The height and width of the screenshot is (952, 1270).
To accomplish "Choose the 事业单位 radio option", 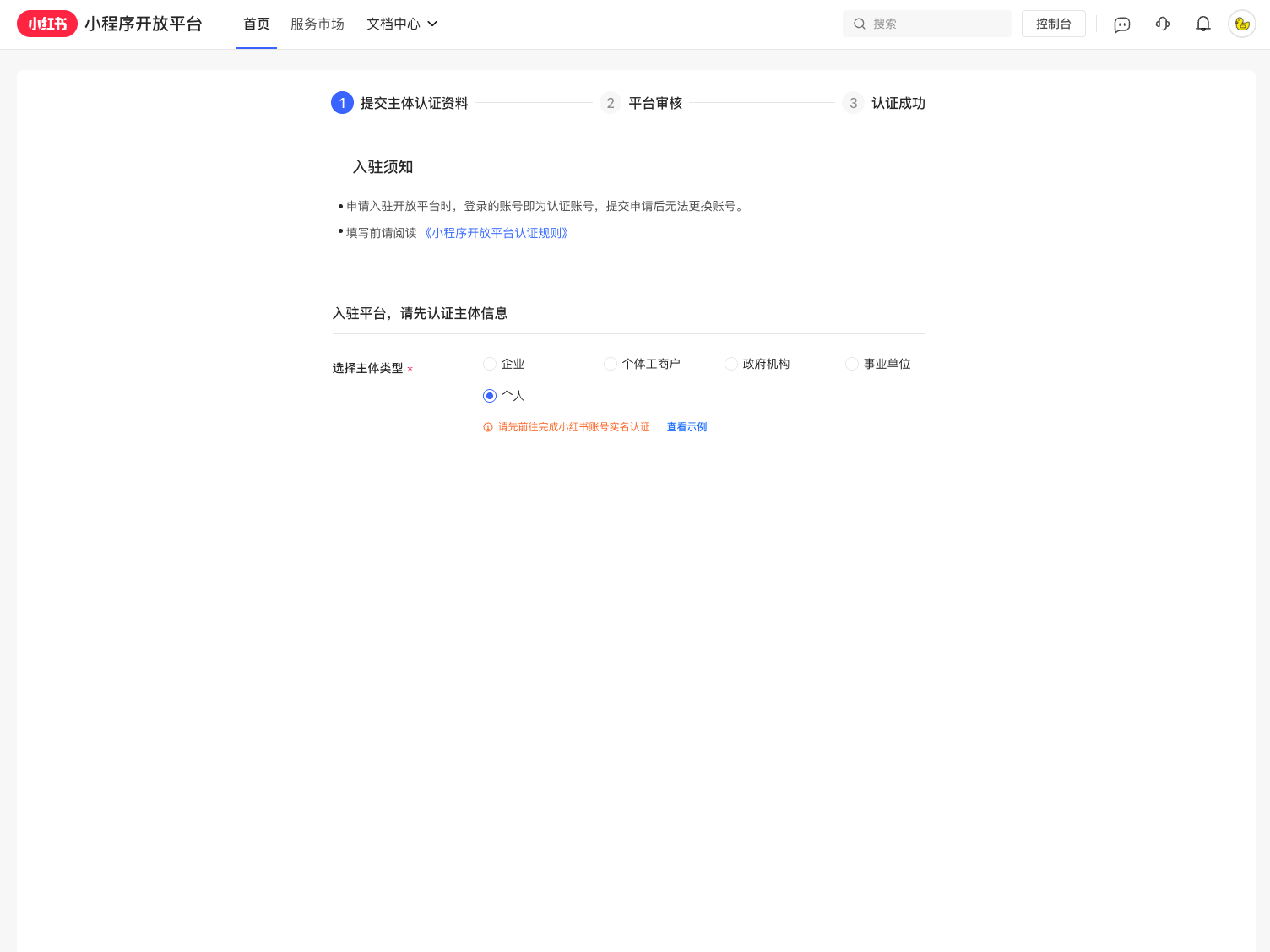I will pyautogui.click(x=852, y=364).
